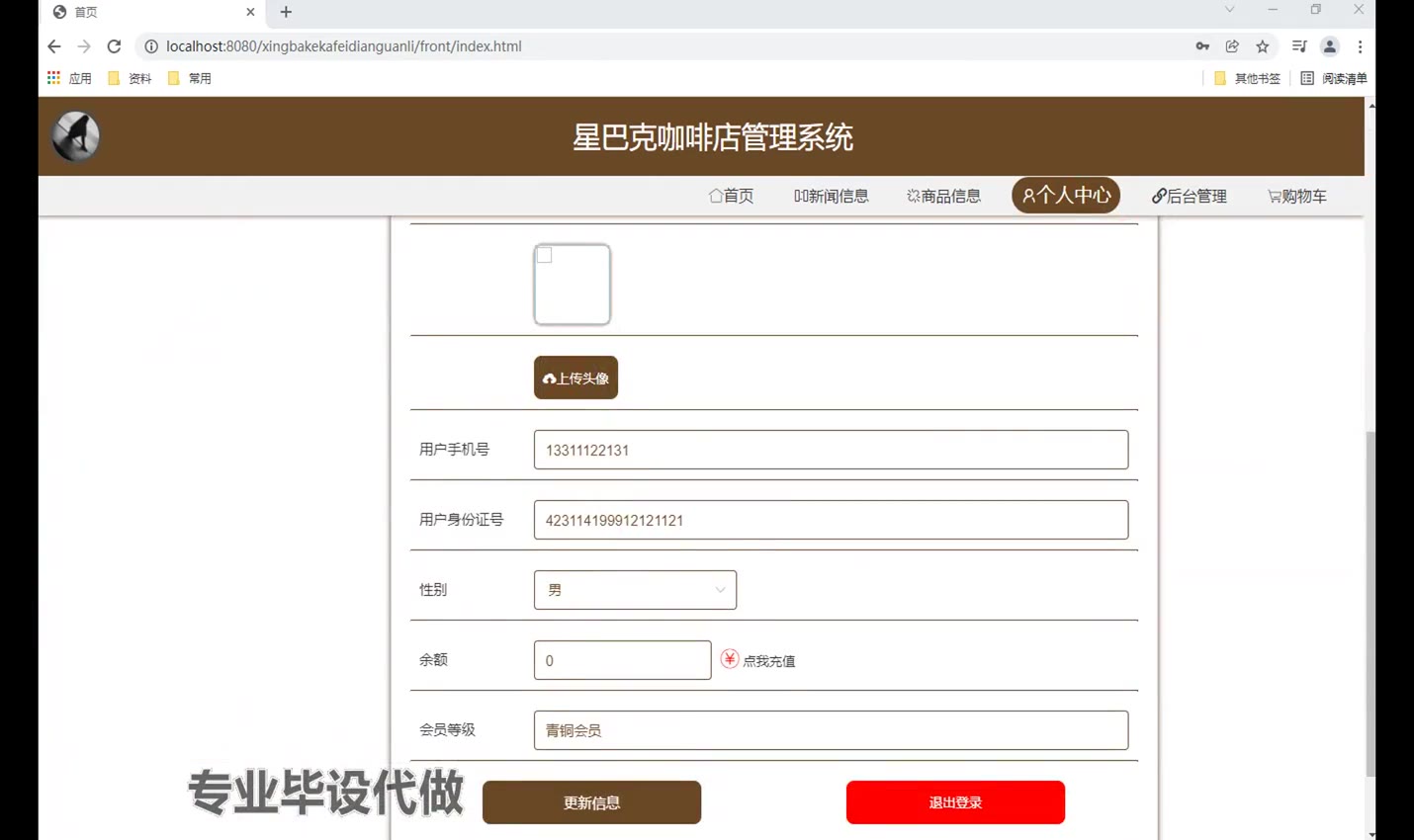Click the 会员等级 input field
This screenshot has width=1414, height=840.
coord(831,730)
